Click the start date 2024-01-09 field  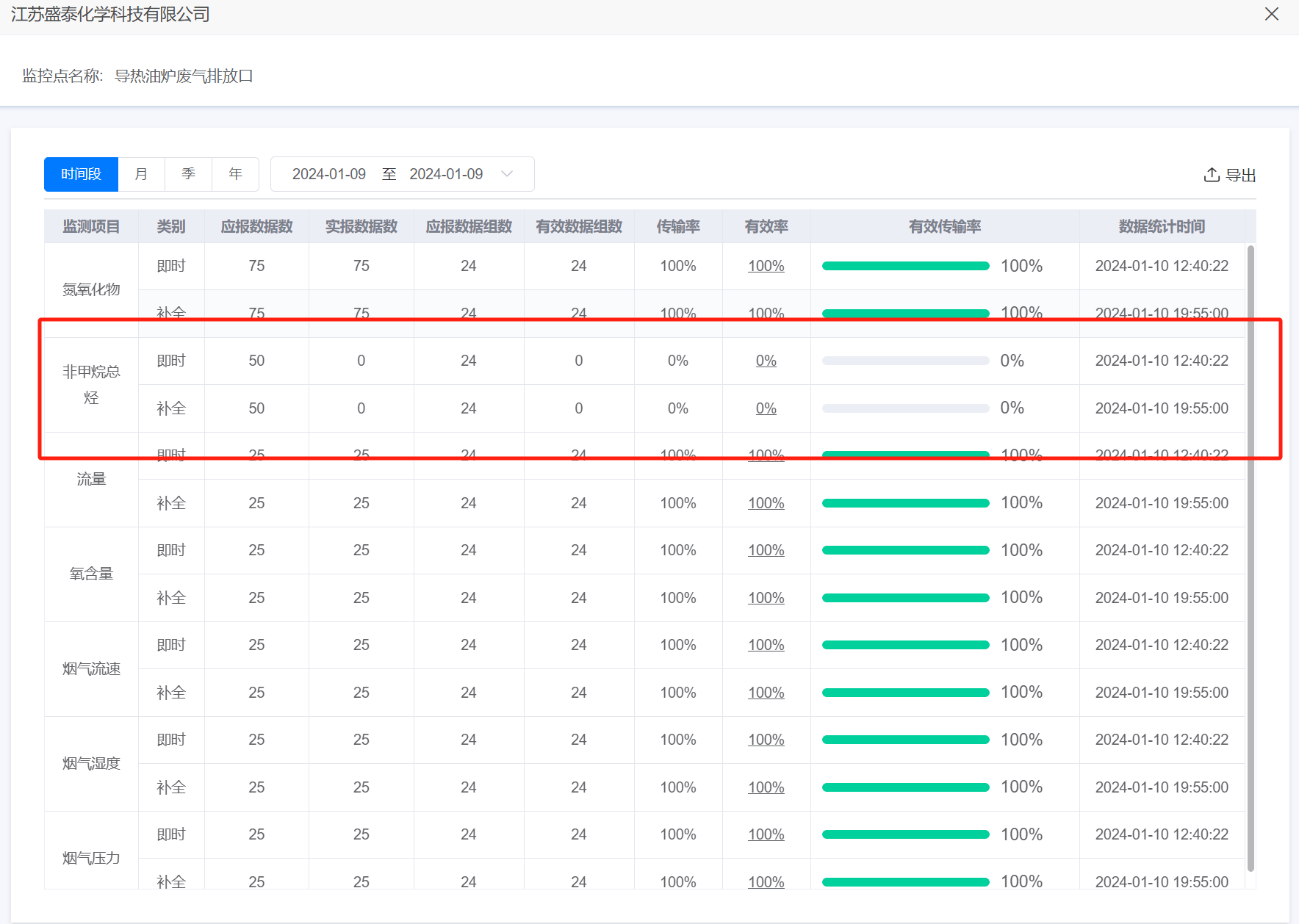[x=328, y=174]
